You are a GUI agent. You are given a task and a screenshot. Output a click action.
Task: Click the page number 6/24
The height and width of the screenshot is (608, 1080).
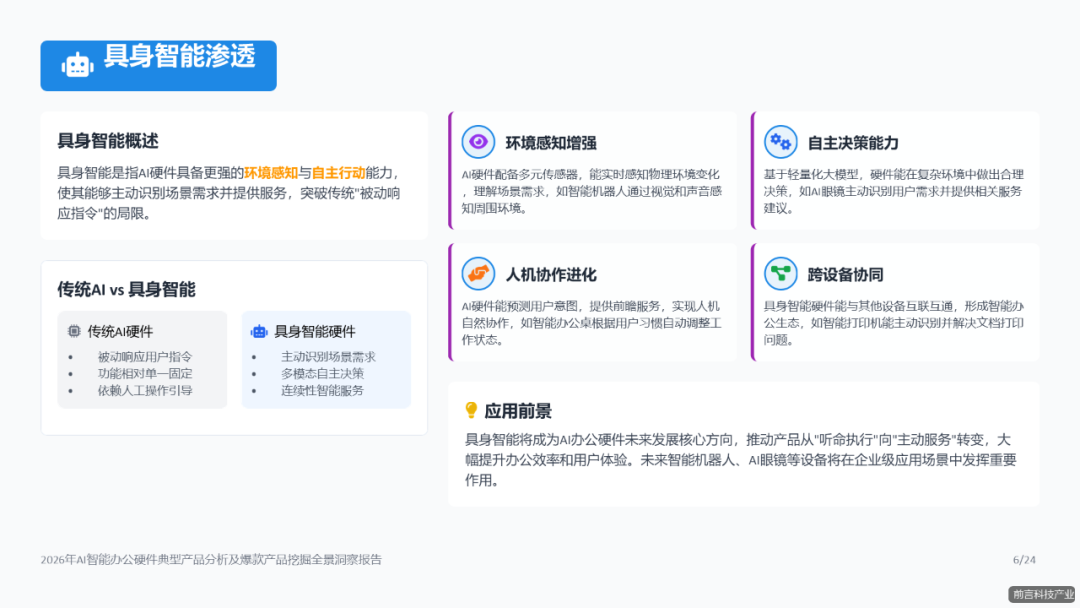click(x=1022, y=559)
